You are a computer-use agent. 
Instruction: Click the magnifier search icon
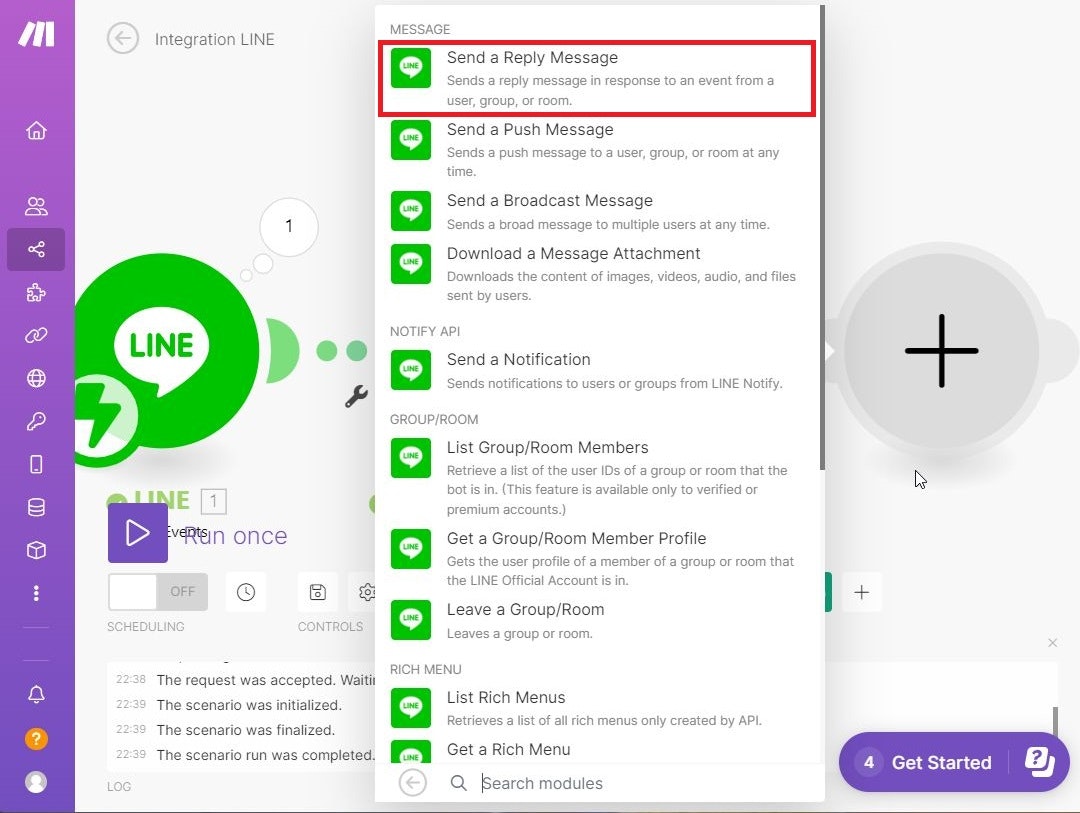point(458,783)
